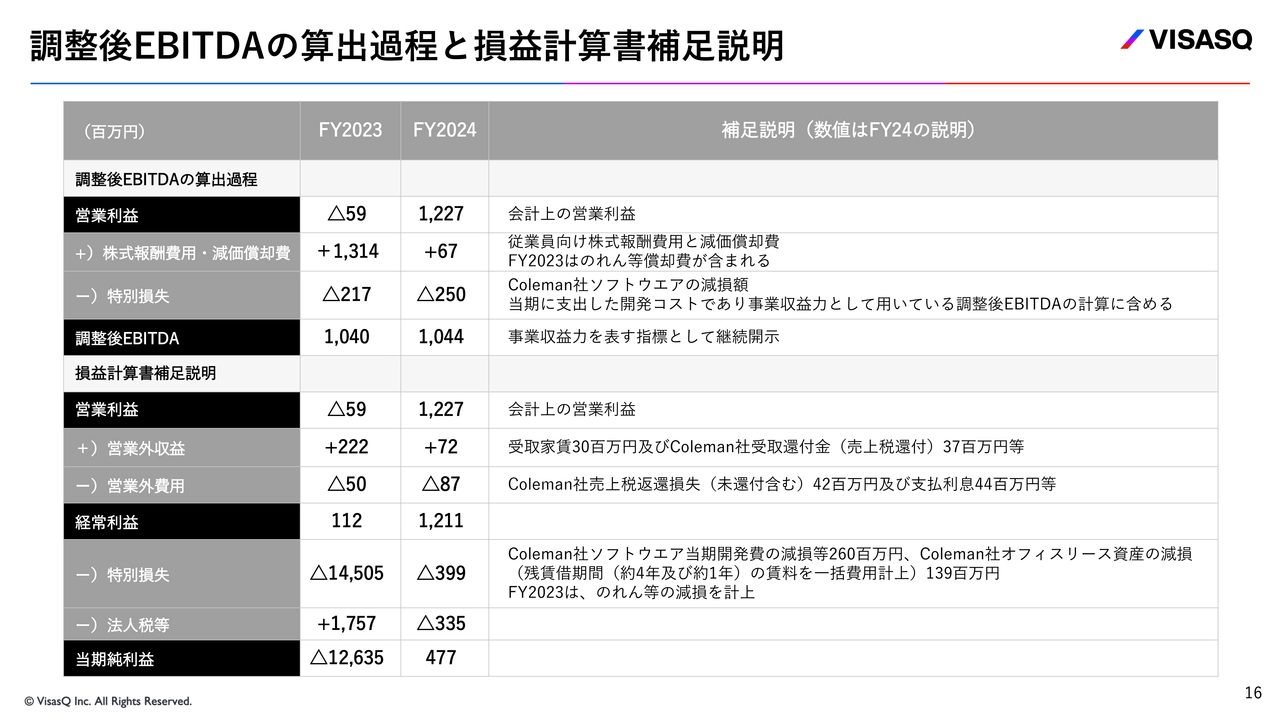
Task: Select the 当期純利益 row label
Action: tap(115, 661)
